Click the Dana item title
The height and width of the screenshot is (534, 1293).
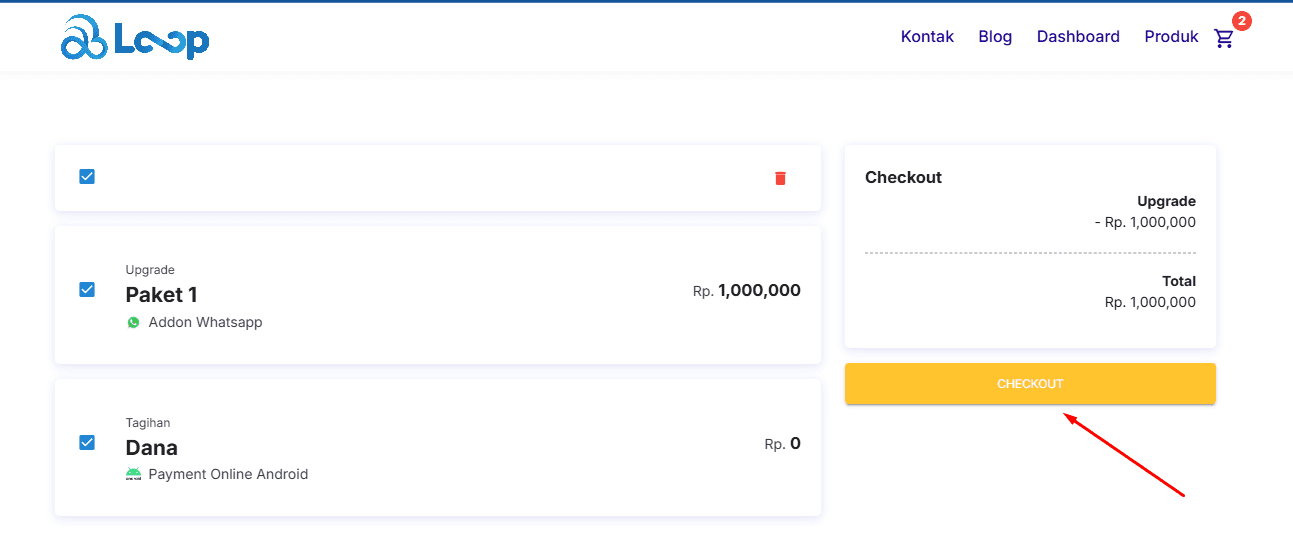pyautogui.click(x=151, y=448)
